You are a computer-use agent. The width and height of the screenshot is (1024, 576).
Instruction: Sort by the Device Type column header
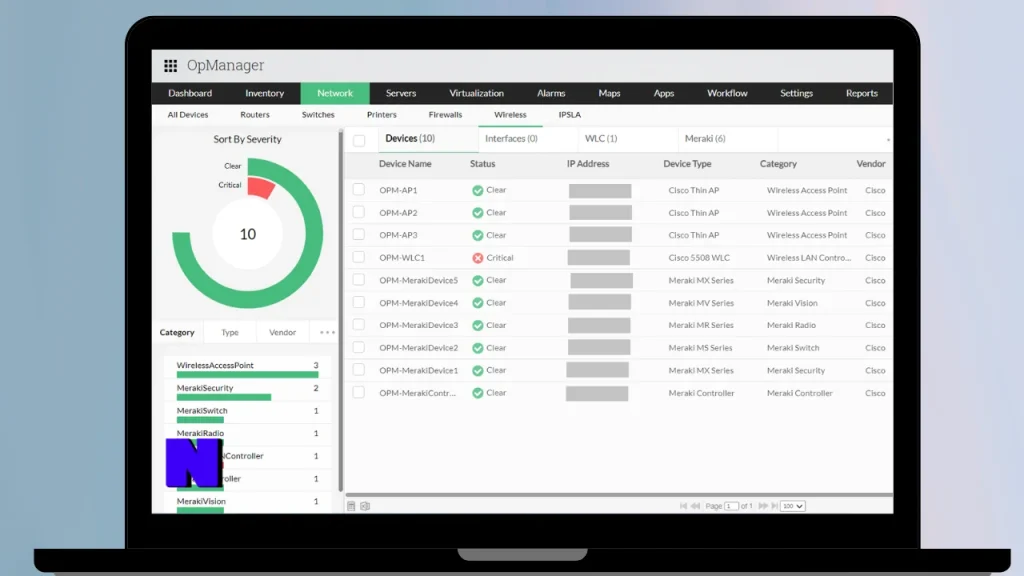pos(687,164)
